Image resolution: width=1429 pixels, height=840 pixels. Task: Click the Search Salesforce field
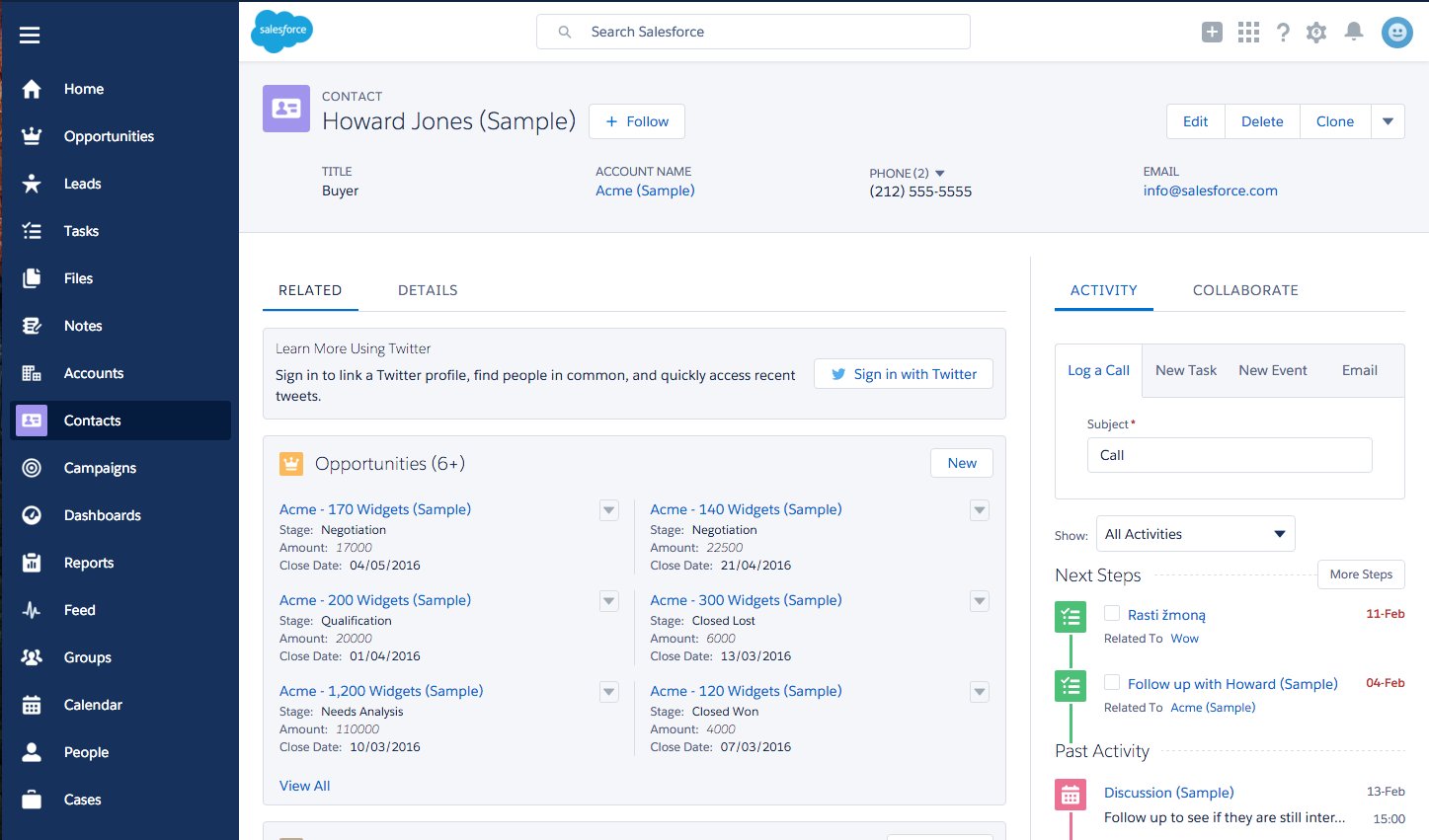pos(754,32)
